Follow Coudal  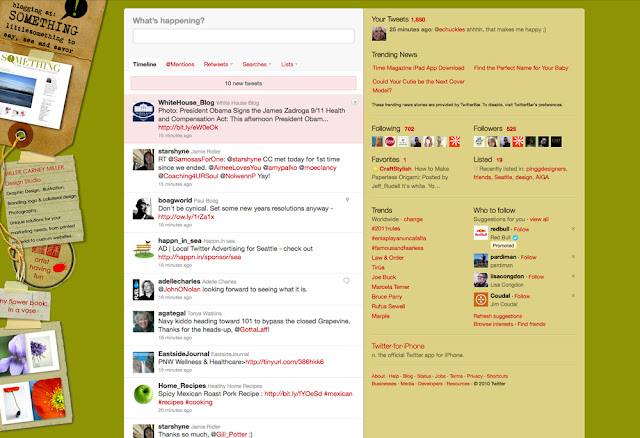[522, 296]
